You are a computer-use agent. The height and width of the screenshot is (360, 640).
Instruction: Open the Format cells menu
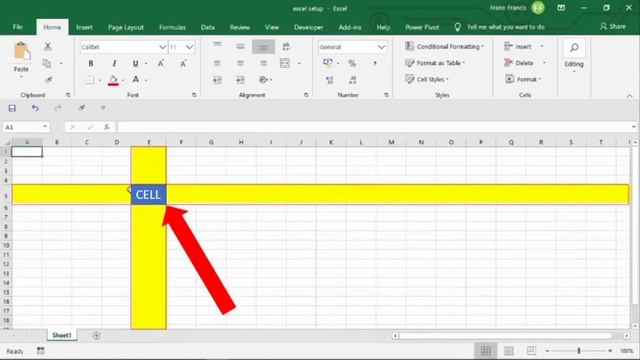pyautogui.click(x=523, y=79)
